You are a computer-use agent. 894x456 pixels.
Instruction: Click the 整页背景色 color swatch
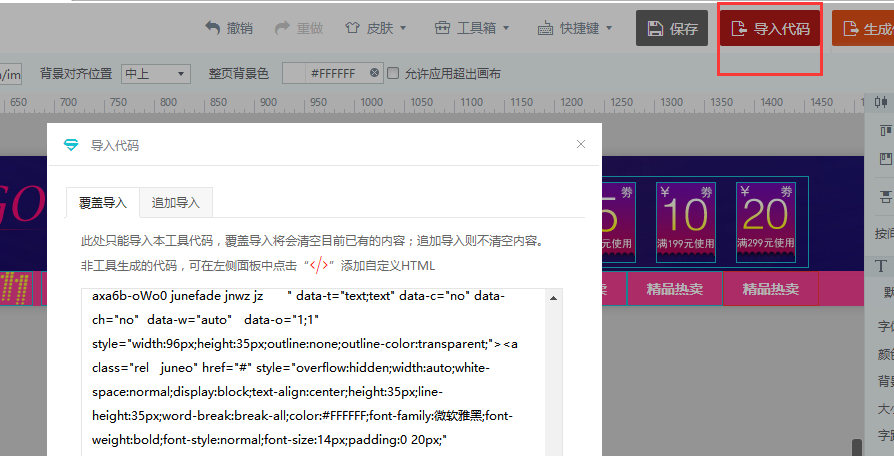(x=294, y=73)
